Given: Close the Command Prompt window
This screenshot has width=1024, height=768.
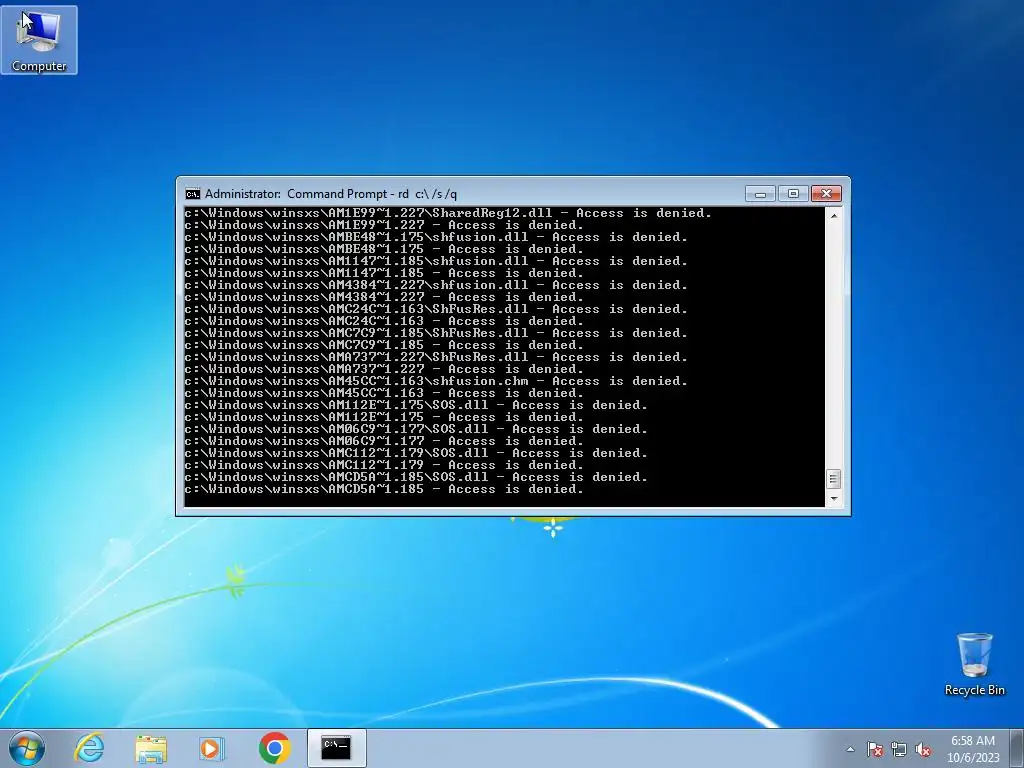Looking at the screenshot, I should coord(826,194).
